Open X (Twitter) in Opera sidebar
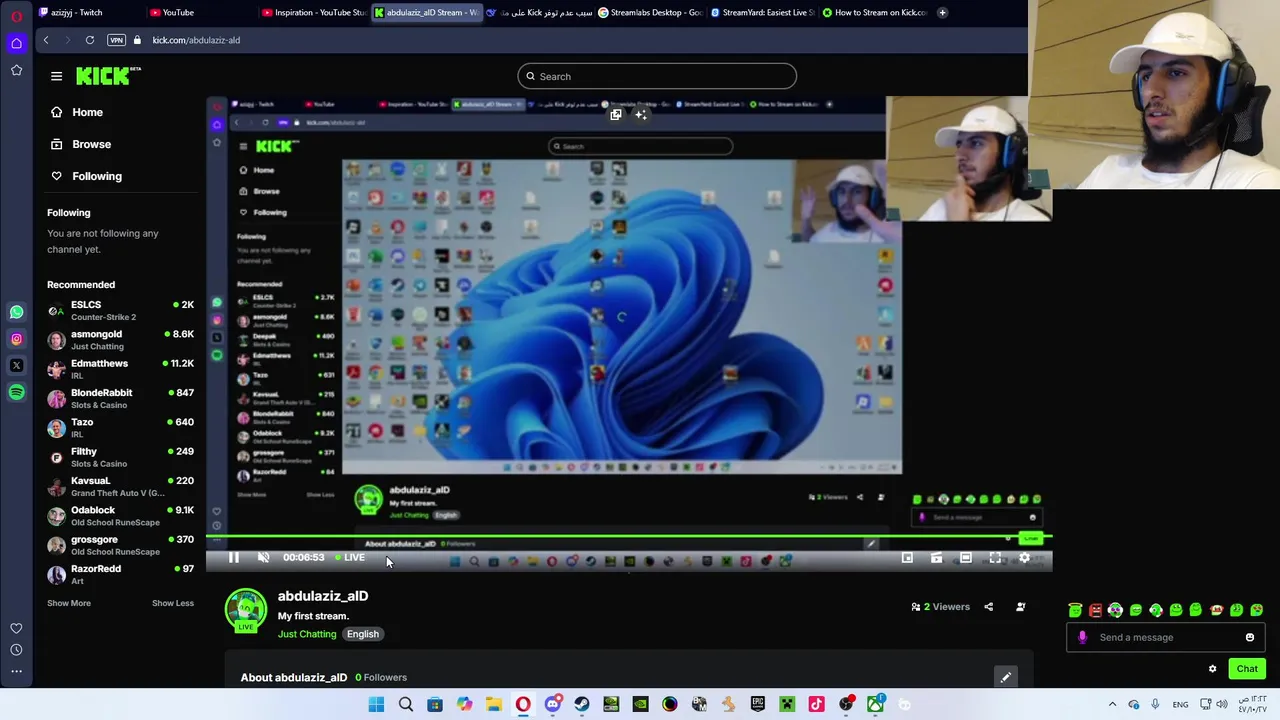 pyautogui.click(x=16, y=366)
